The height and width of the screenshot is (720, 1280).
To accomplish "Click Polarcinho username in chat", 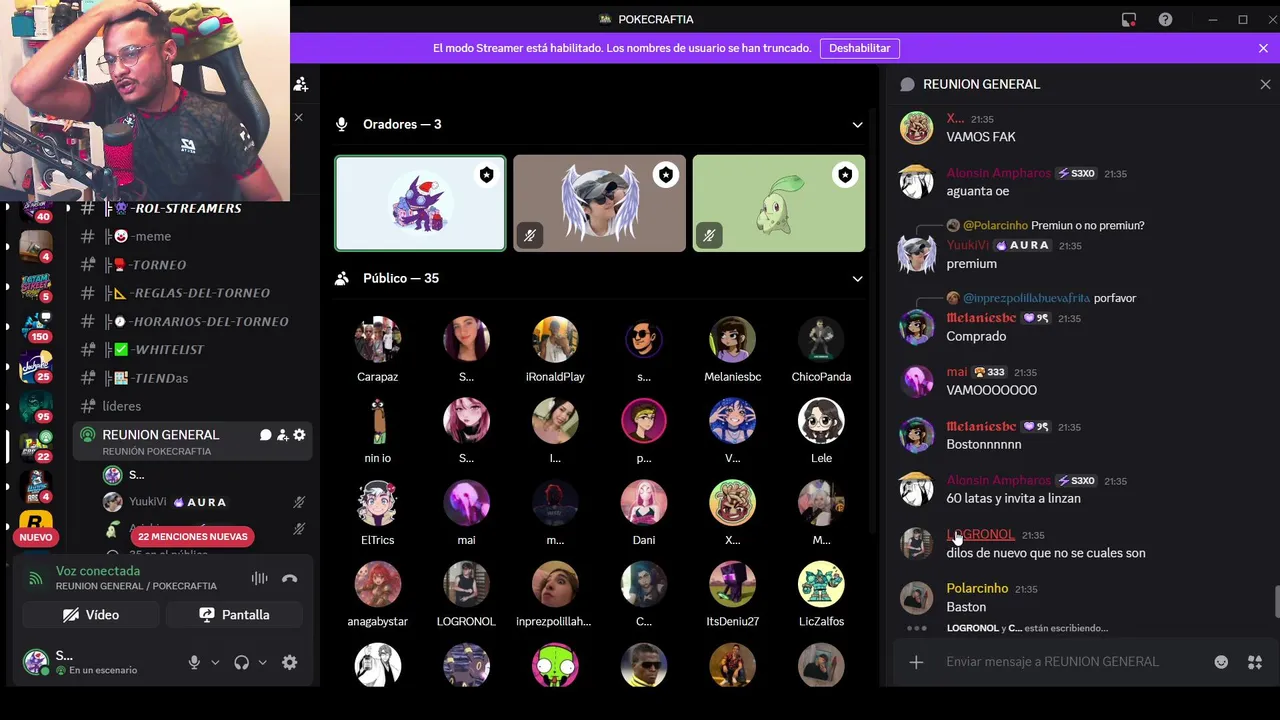I will tap(977, 589).
